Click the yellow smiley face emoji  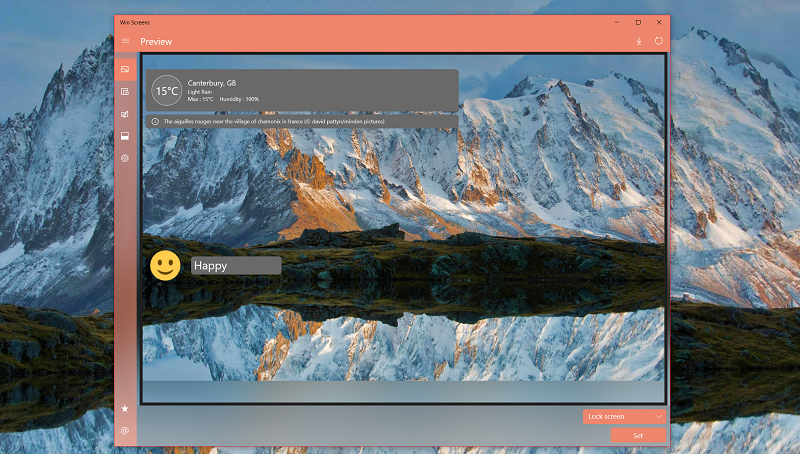point(165,265)
